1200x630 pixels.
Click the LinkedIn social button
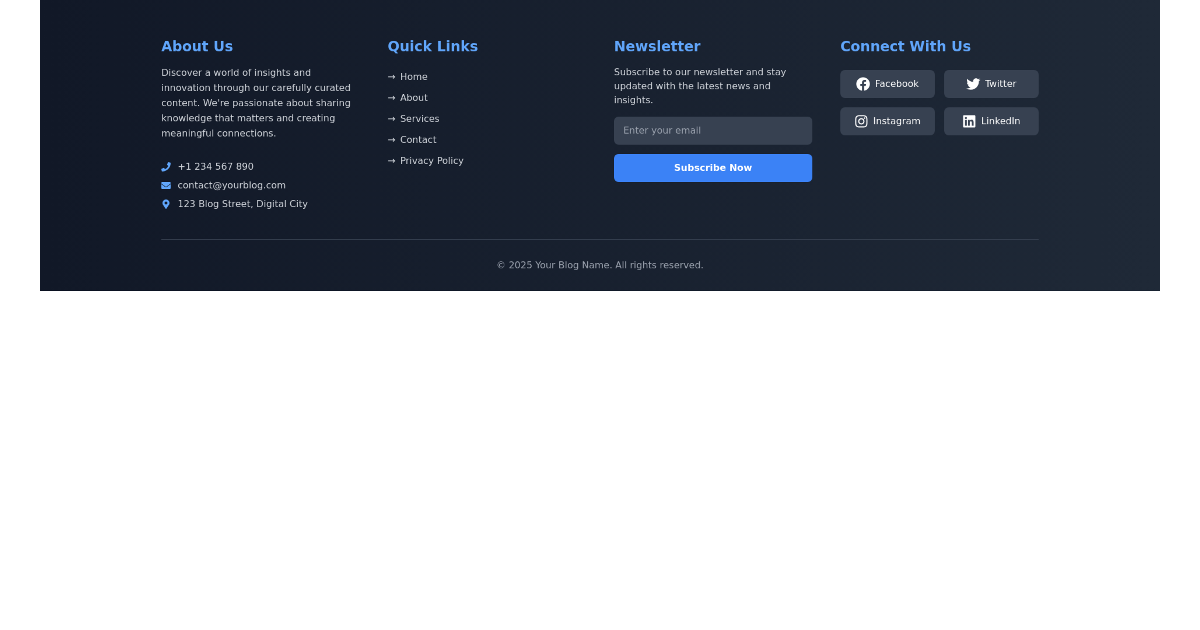991,121
